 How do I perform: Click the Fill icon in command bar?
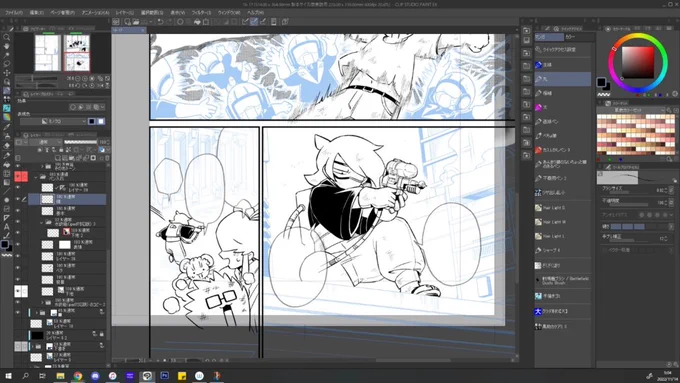coord(197,21)
